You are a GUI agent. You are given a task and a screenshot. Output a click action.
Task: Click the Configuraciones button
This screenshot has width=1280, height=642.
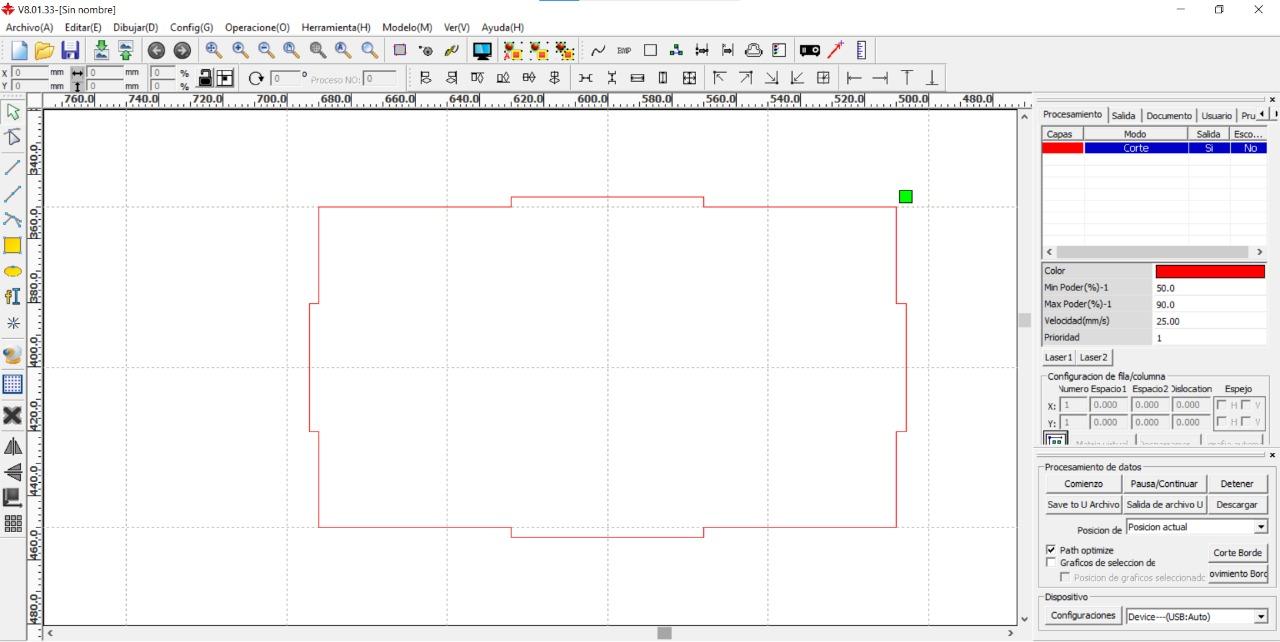1083,616
